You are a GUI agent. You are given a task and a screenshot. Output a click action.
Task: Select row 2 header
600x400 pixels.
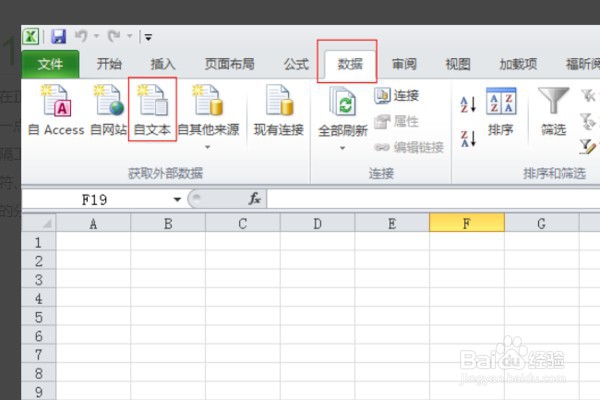tap(39, 261)
